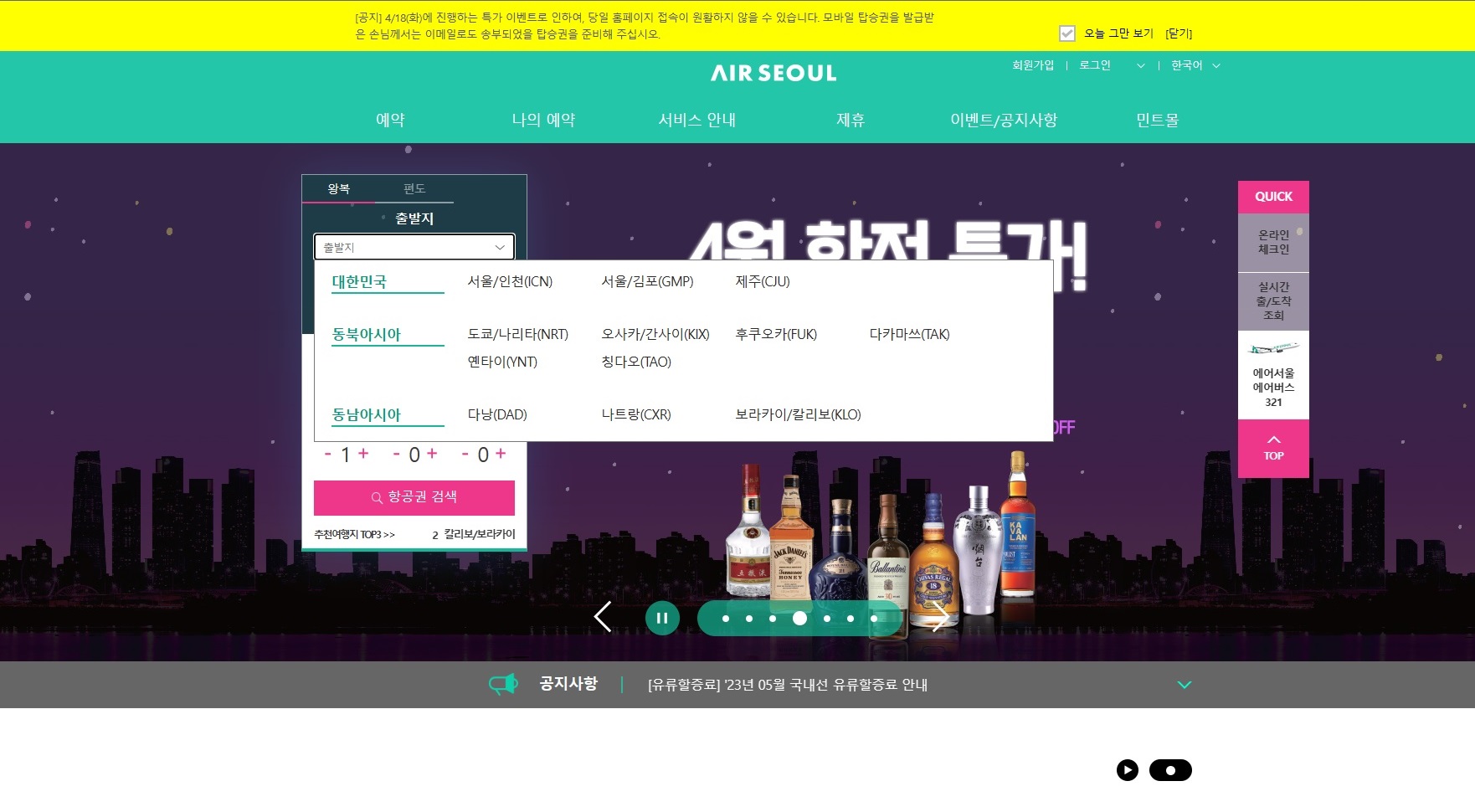Choose 오사카/간사이(KIX) as departure
1475x812 pixels.
(655, 335)
